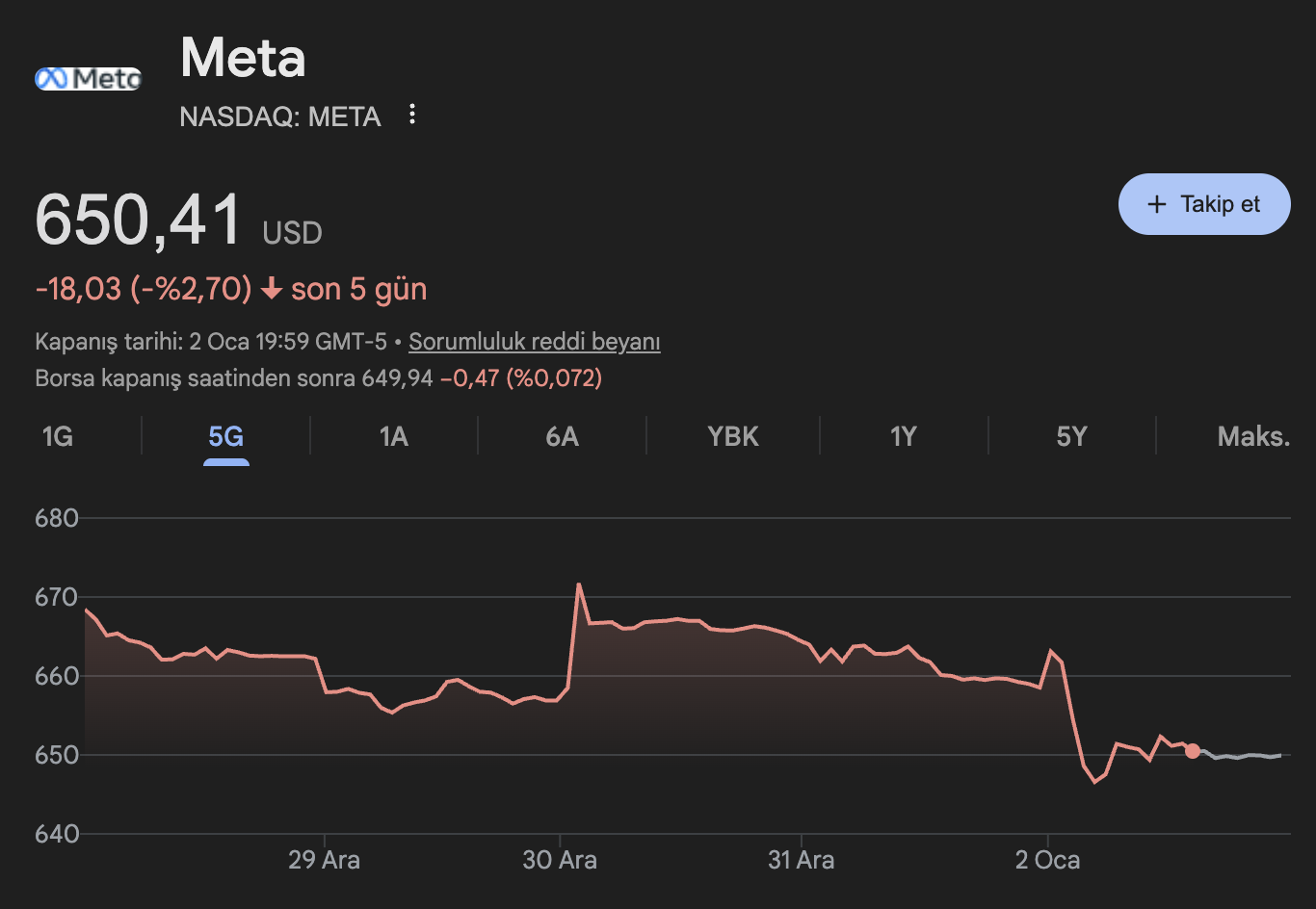
Task: Click the NASDAQ: META ticker label
Action: click(x=279, y=117)
